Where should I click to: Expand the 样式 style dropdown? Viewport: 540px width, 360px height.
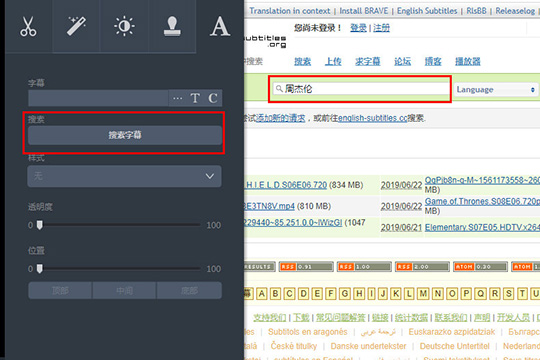124,176
